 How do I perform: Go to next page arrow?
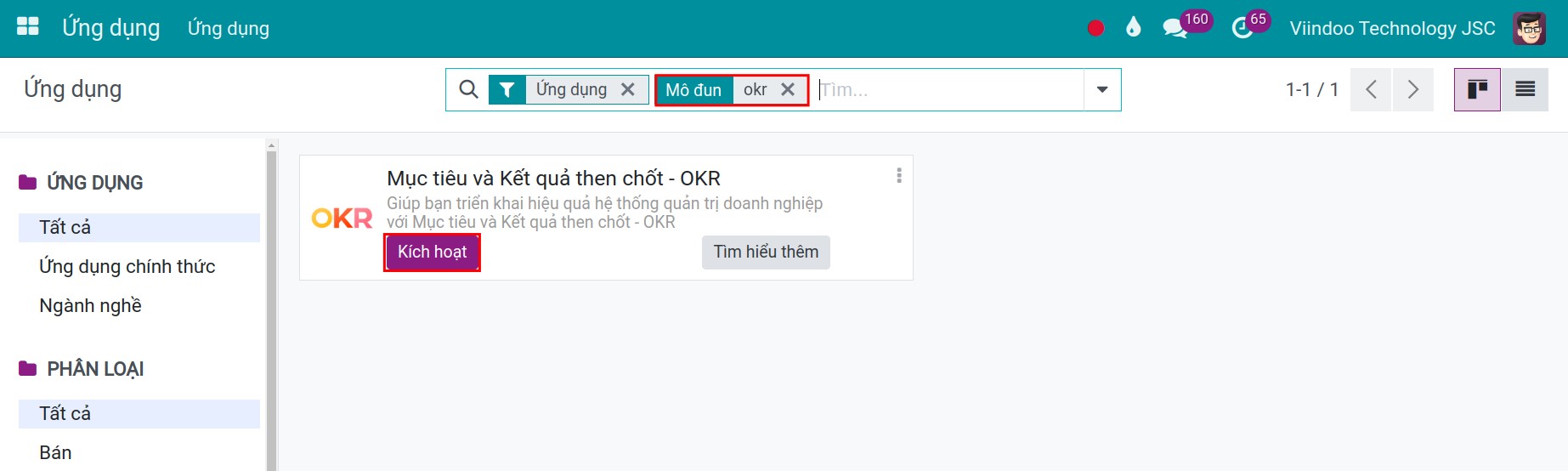(x=1412, y=89)
